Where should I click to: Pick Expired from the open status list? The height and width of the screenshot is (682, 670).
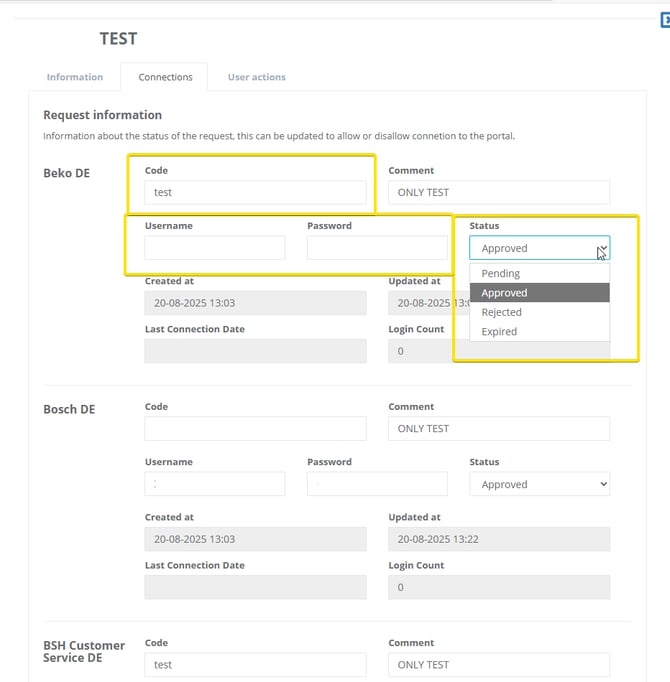point(499,331)
